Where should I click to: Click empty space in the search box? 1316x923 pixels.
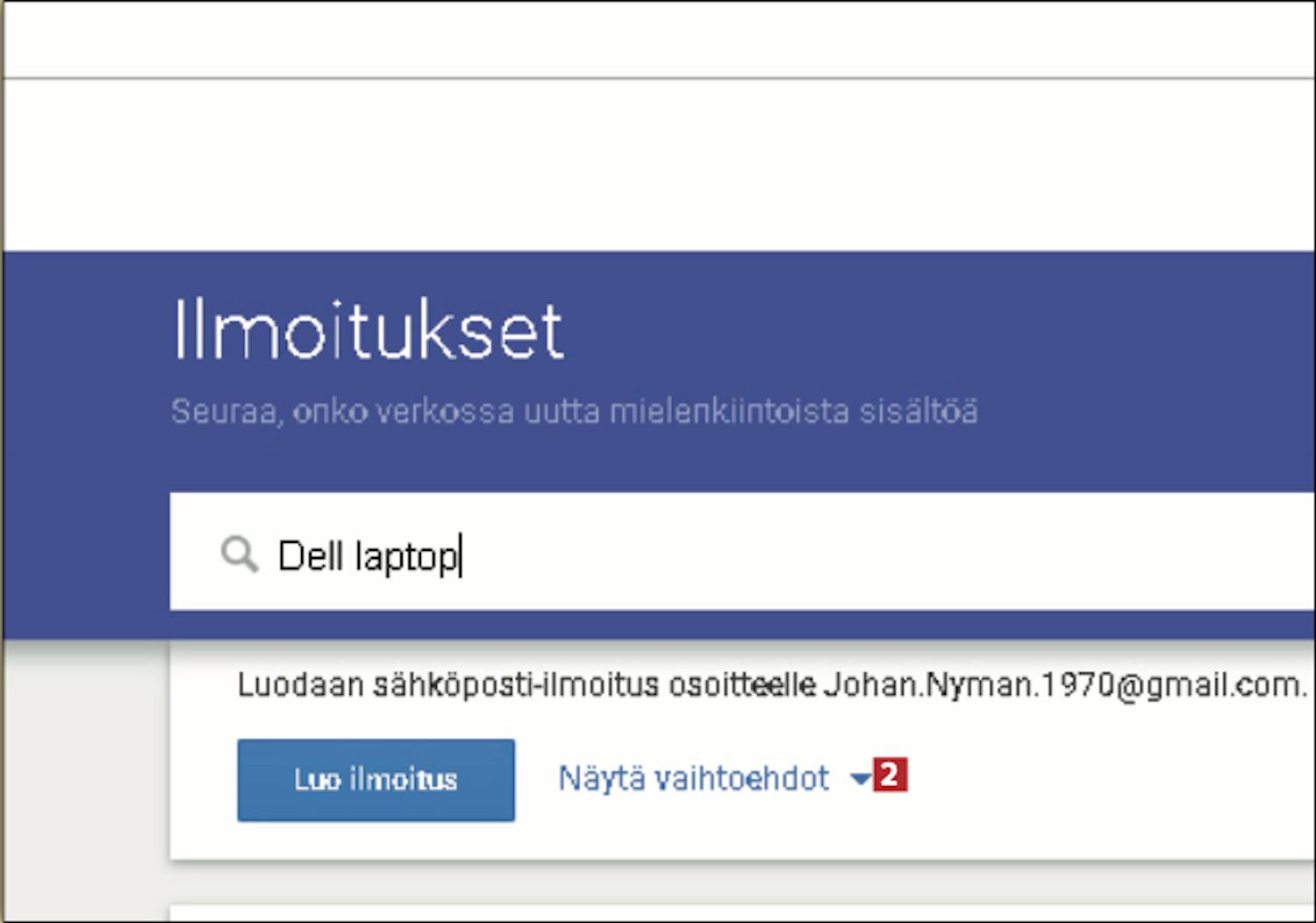tap(877, 553)
